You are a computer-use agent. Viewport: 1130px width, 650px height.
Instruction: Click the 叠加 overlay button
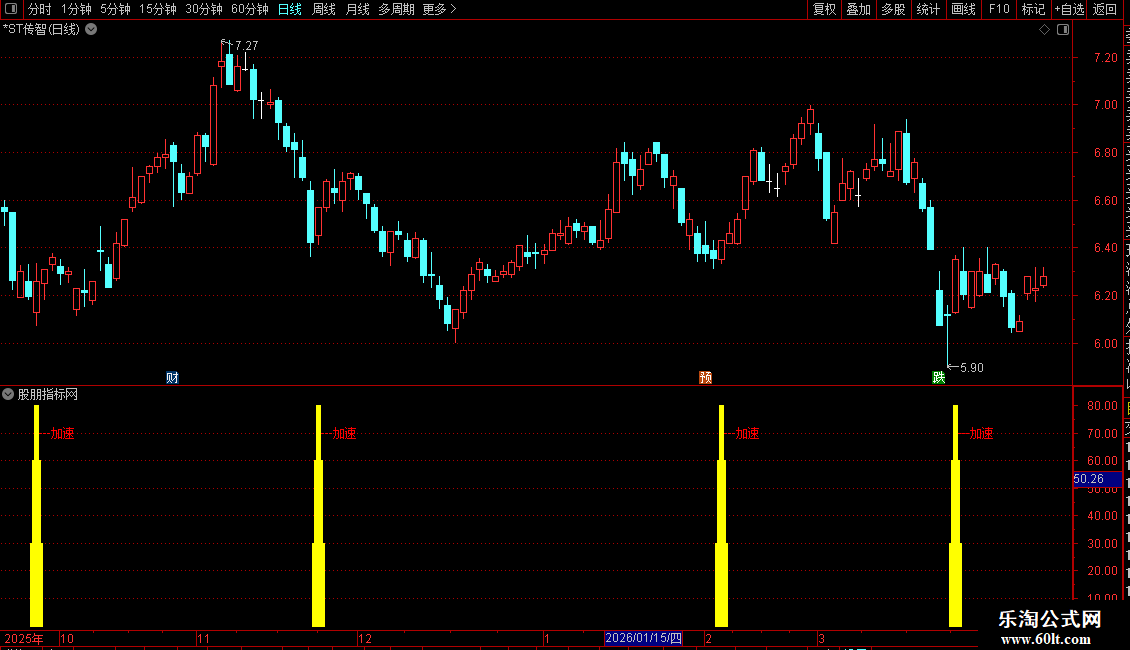click(x=859, y=9)
